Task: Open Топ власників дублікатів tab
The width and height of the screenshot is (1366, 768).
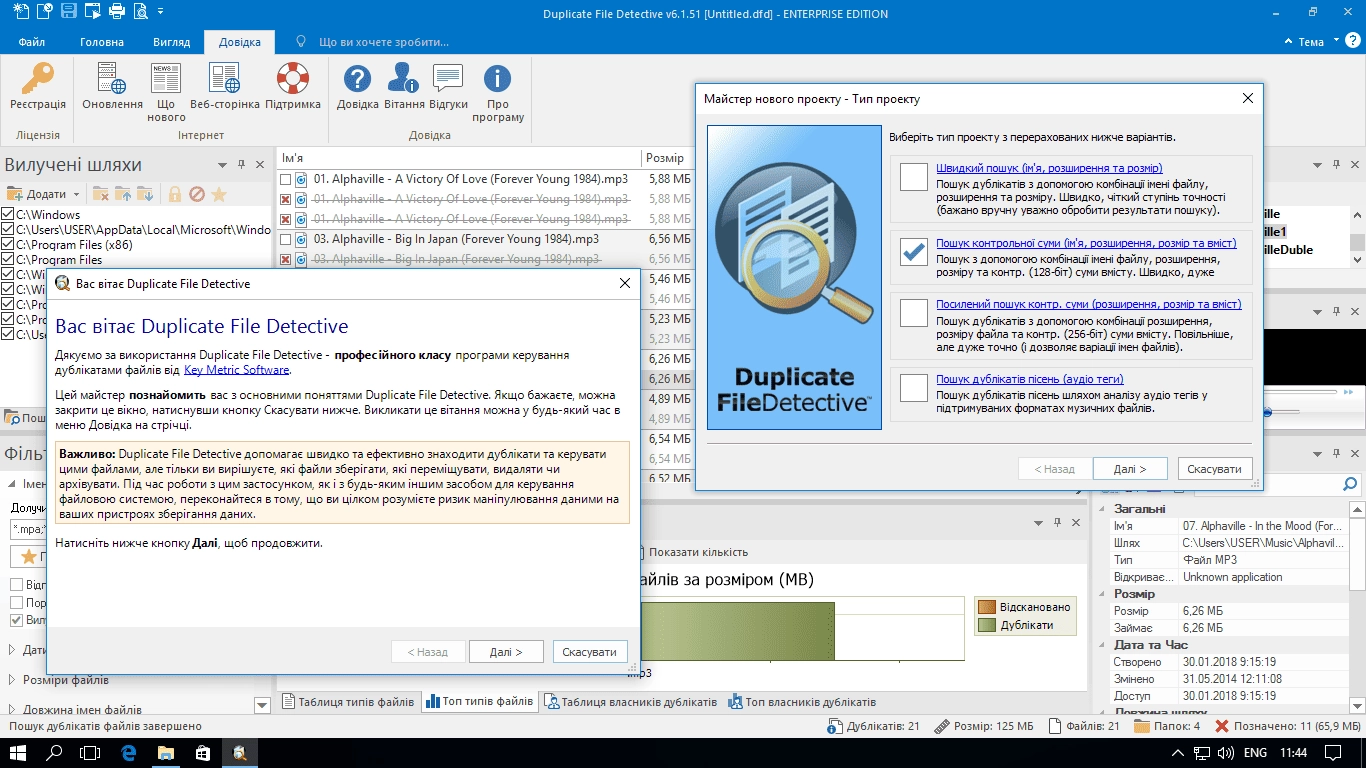Action: pos(802,702)
